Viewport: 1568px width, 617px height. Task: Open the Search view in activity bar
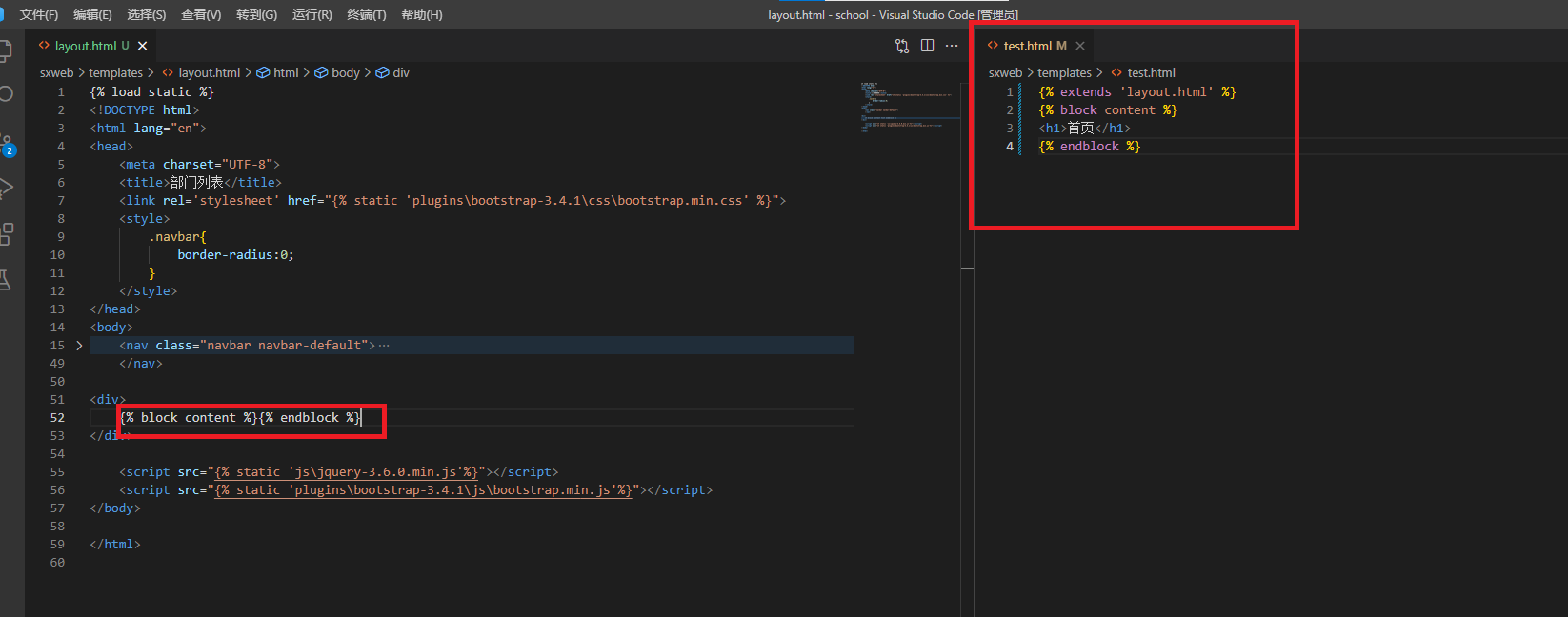(x=6, y=94)
